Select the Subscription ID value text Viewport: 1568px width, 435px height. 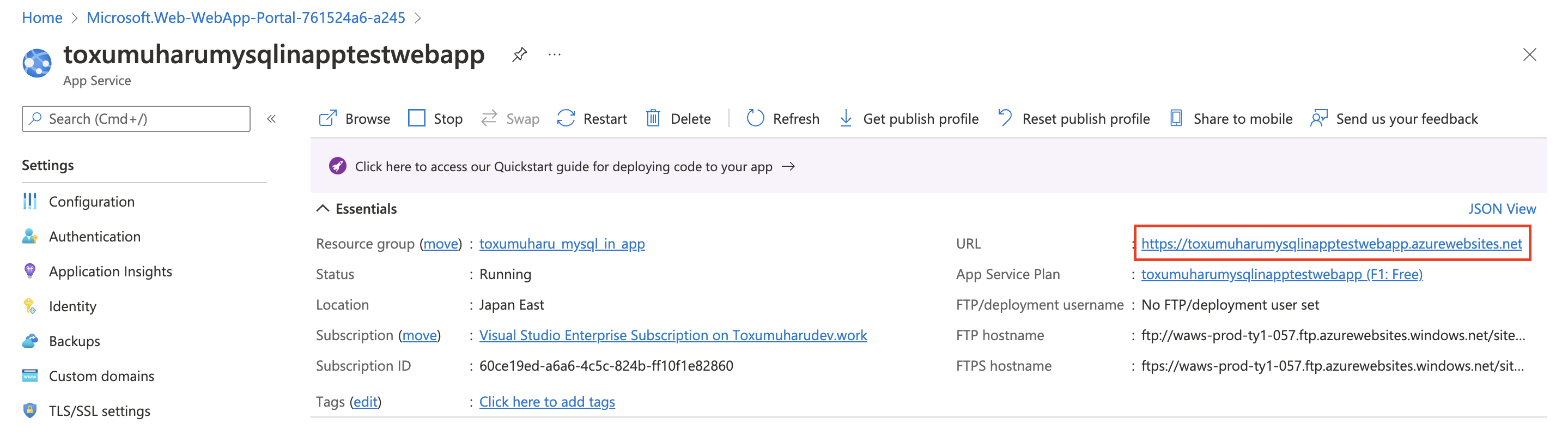coord(606,366)
